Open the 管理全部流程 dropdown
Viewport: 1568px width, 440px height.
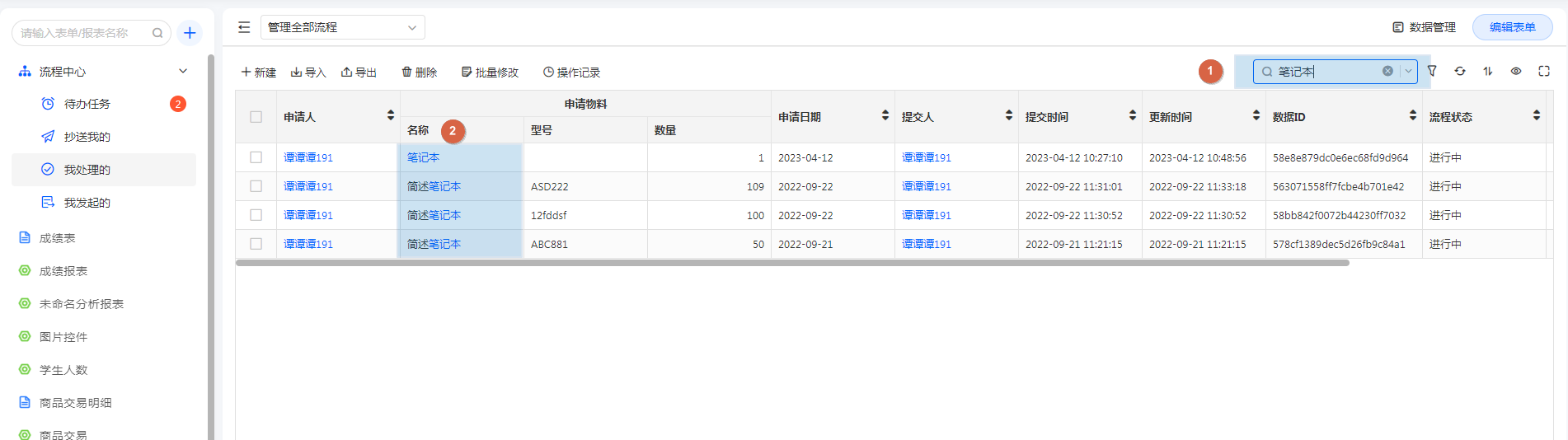tap(343, 27)
